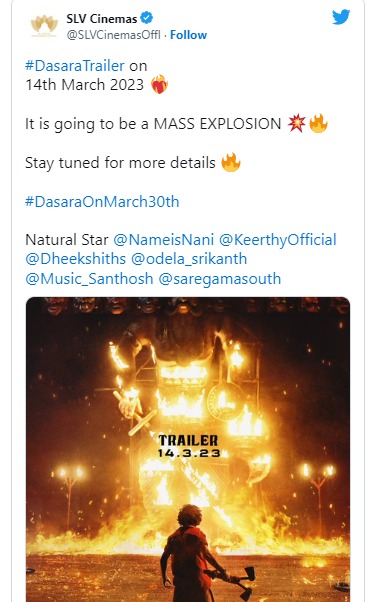Screen dimensions: 371x602
Task: Visit the @KeerthyOfficial mention
Action: (278, 240)
